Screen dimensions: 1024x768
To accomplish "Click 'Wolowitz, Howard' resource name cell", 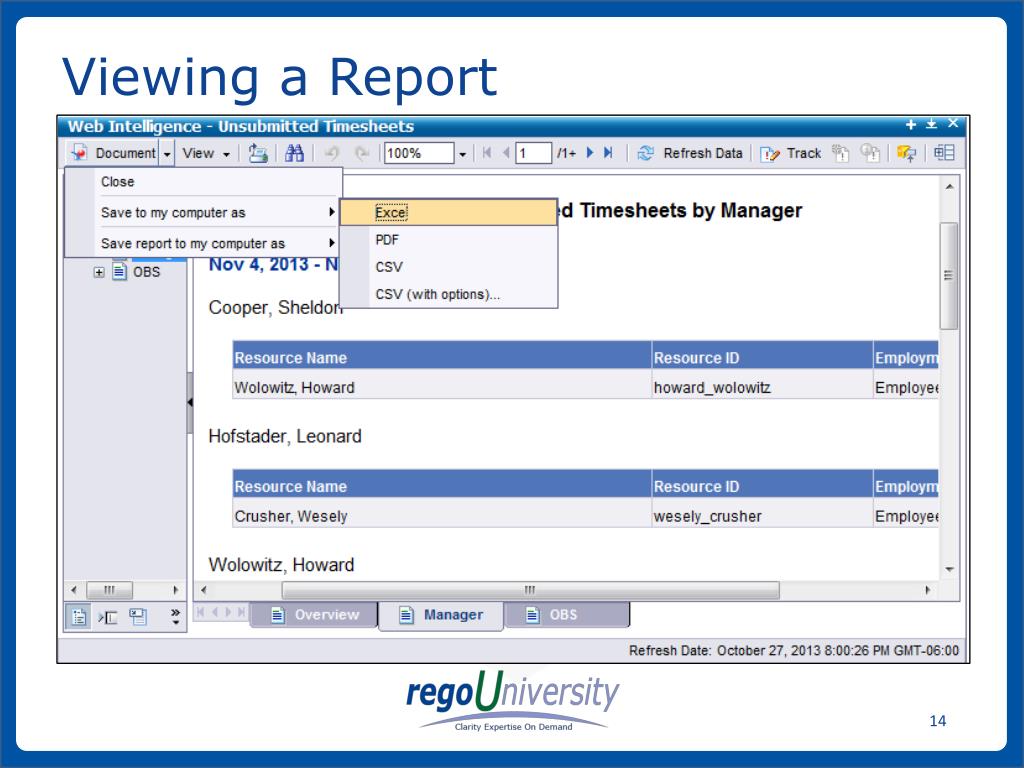I will pyautogui.click(x=441, y=387).
